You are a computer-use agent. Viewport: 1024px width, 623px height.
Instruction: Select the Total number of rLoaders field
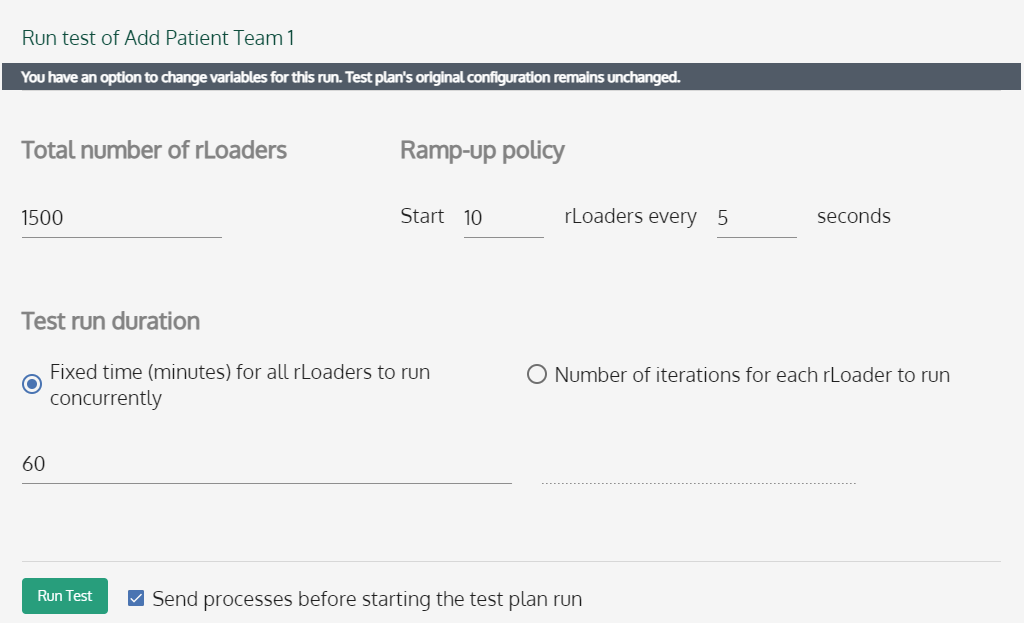[x=120, y=217]
